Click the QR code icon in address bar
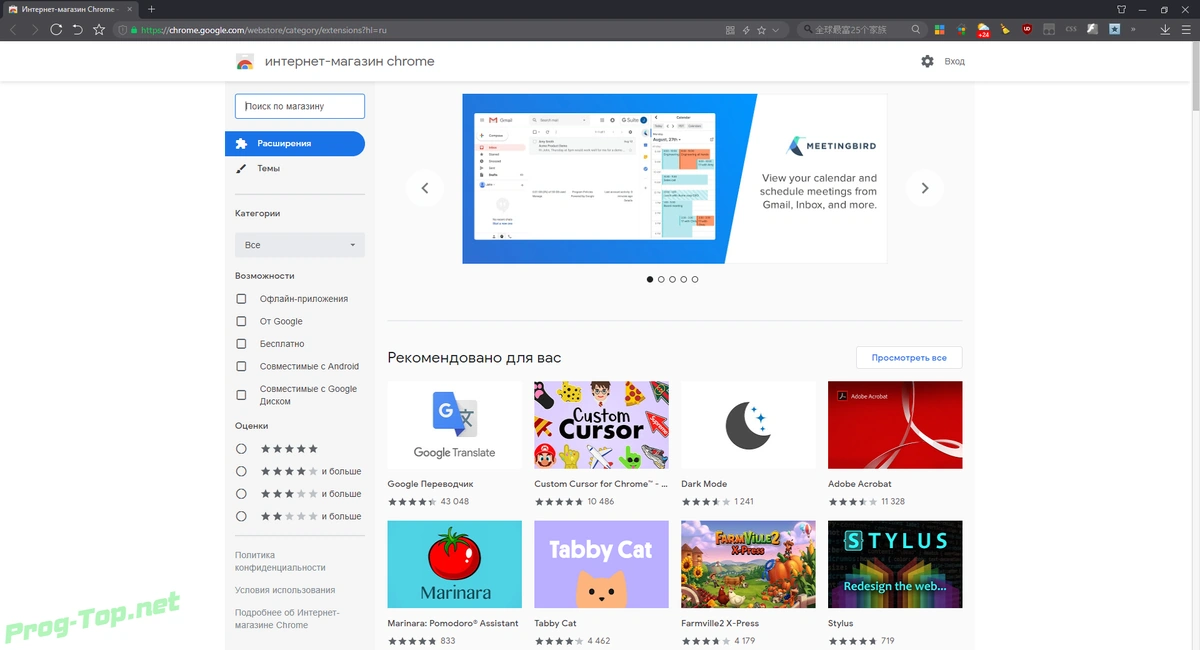 click(x=731, y=30)
